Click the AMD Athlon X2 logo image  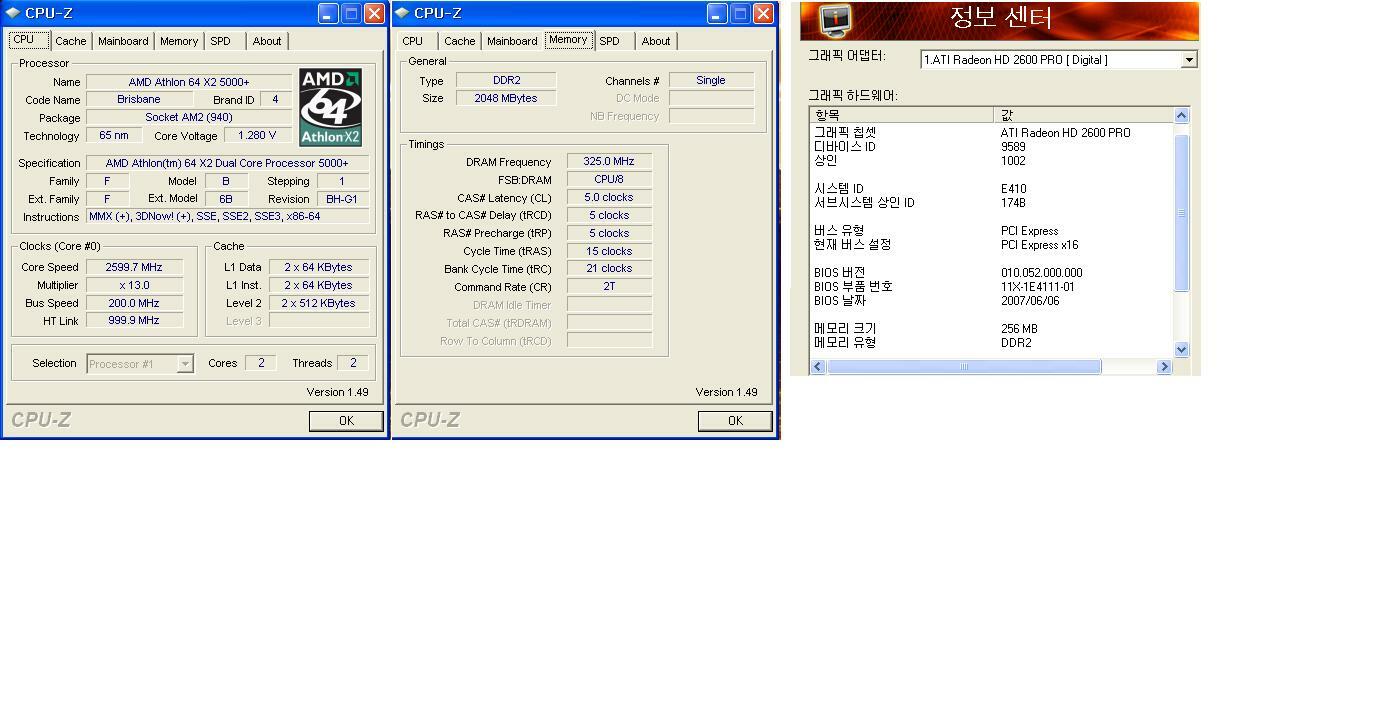[x=330, y=107]
